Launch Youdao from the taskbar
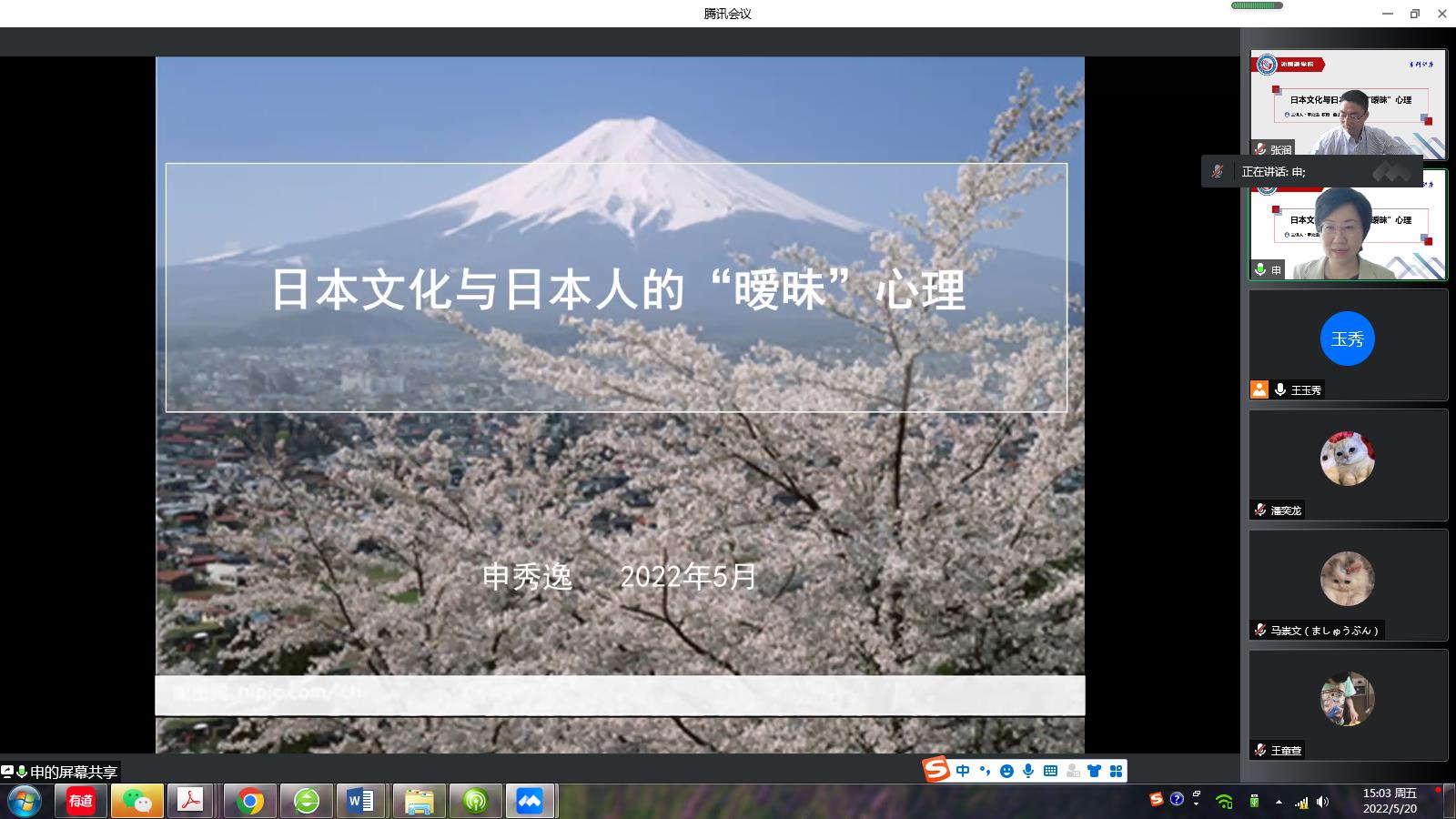Viewport: 1456px width, 819px height. coord(81,801)
